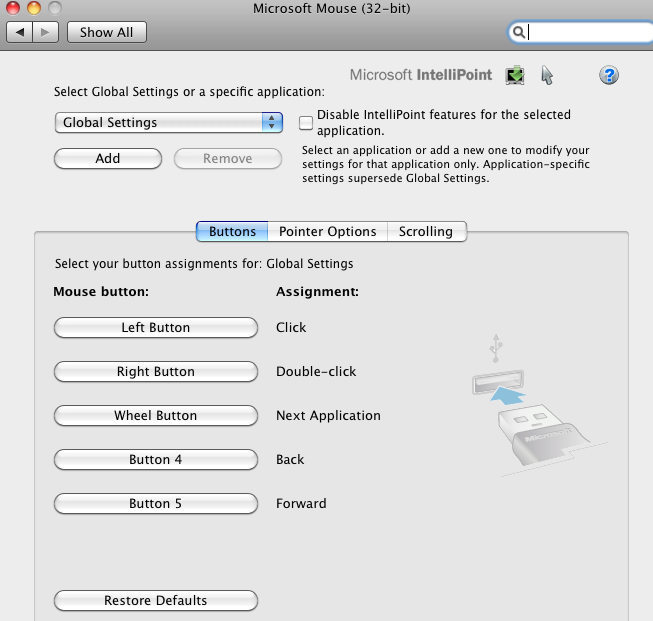653x621 pixels.
Task: Click the mouse pointer icon near IntelliPoint
Action: click(547, 75)
